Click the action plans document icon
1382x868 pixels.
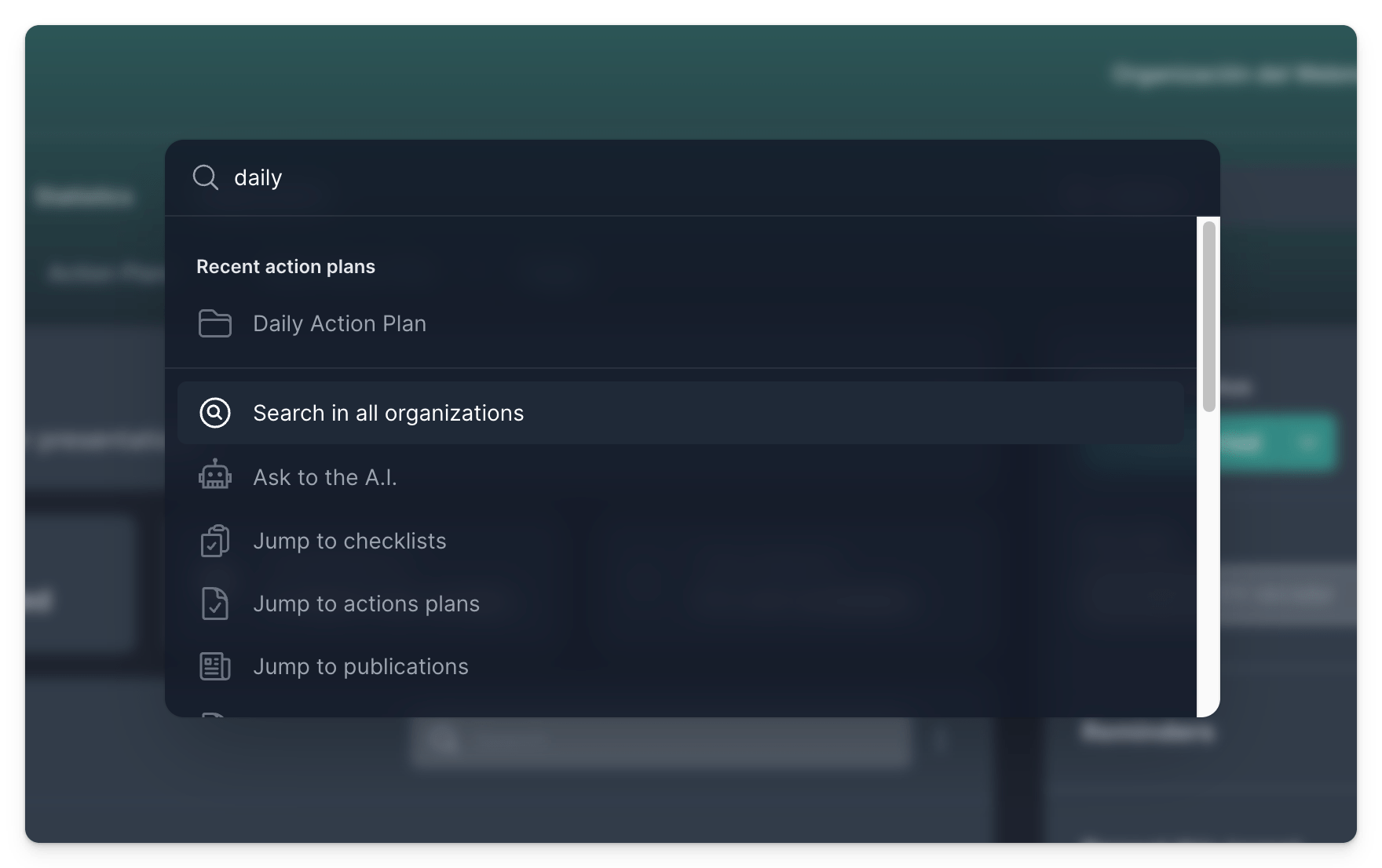214,604
